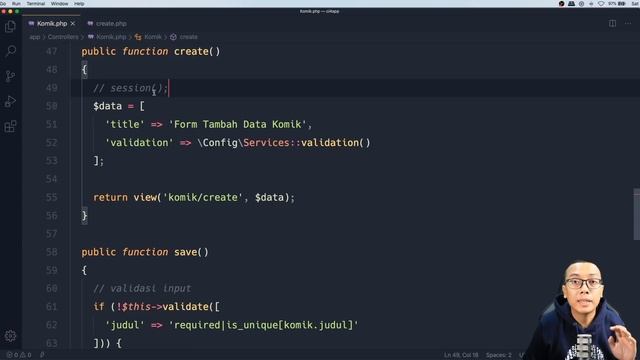
Task: Click the 'komik/create' view string
Action: coord(203,198)
